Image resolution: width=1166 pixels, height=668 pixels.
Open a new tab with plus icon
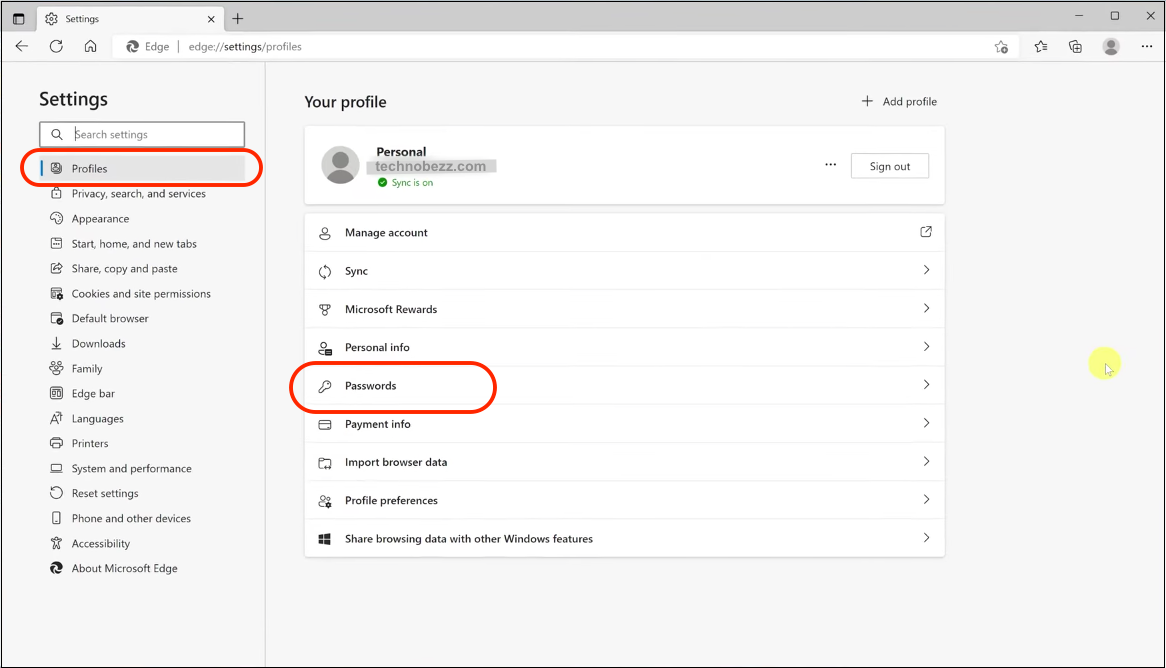tap(238, 19)
